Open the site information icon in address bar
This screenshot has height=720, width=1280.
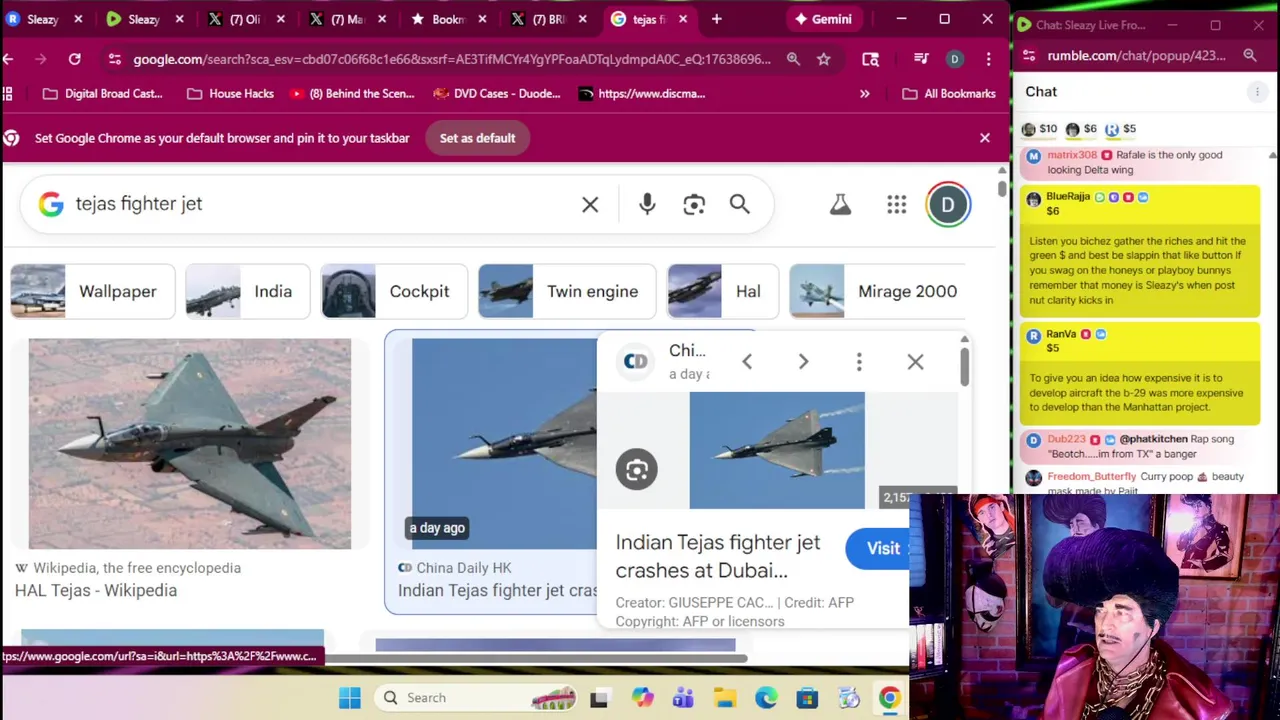tap(114, 59)
